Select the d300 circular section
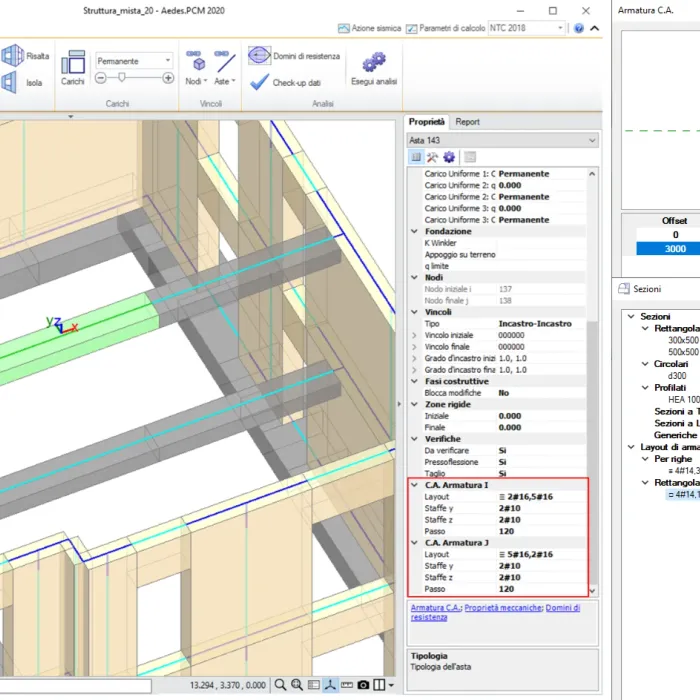The height and width of the screenshot is (700, 700). tap(677, 376)
